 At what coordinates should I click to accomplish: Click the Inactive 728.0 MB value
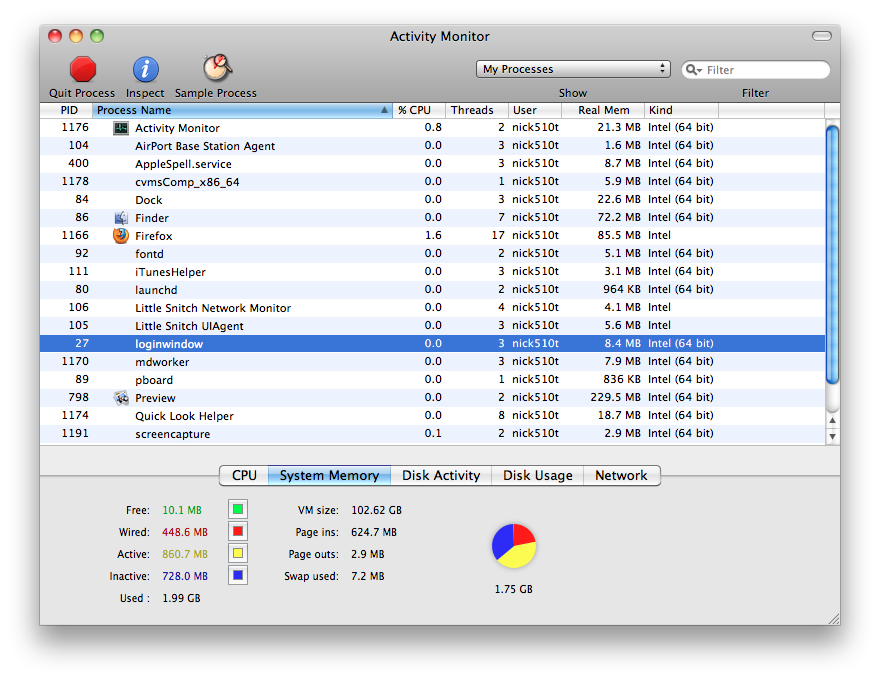click(185, 576)
